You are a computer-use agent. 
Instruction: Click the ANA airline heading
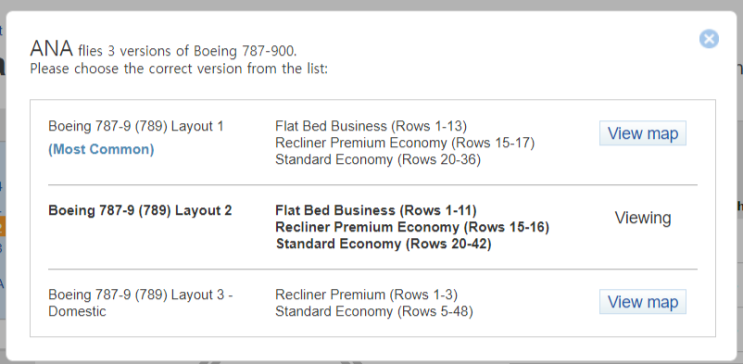[51, 48]
